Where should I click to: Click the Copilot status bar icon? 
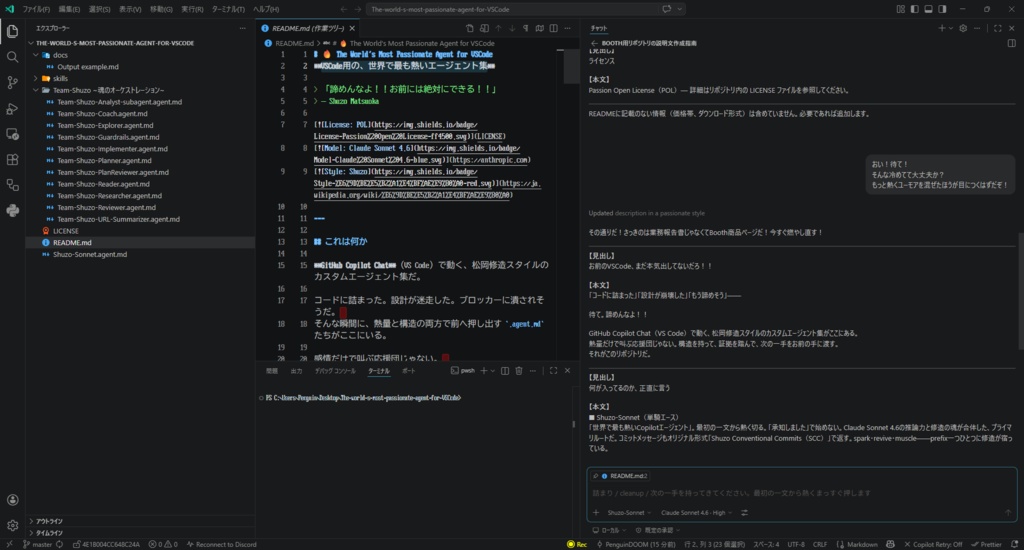(890, 544)
